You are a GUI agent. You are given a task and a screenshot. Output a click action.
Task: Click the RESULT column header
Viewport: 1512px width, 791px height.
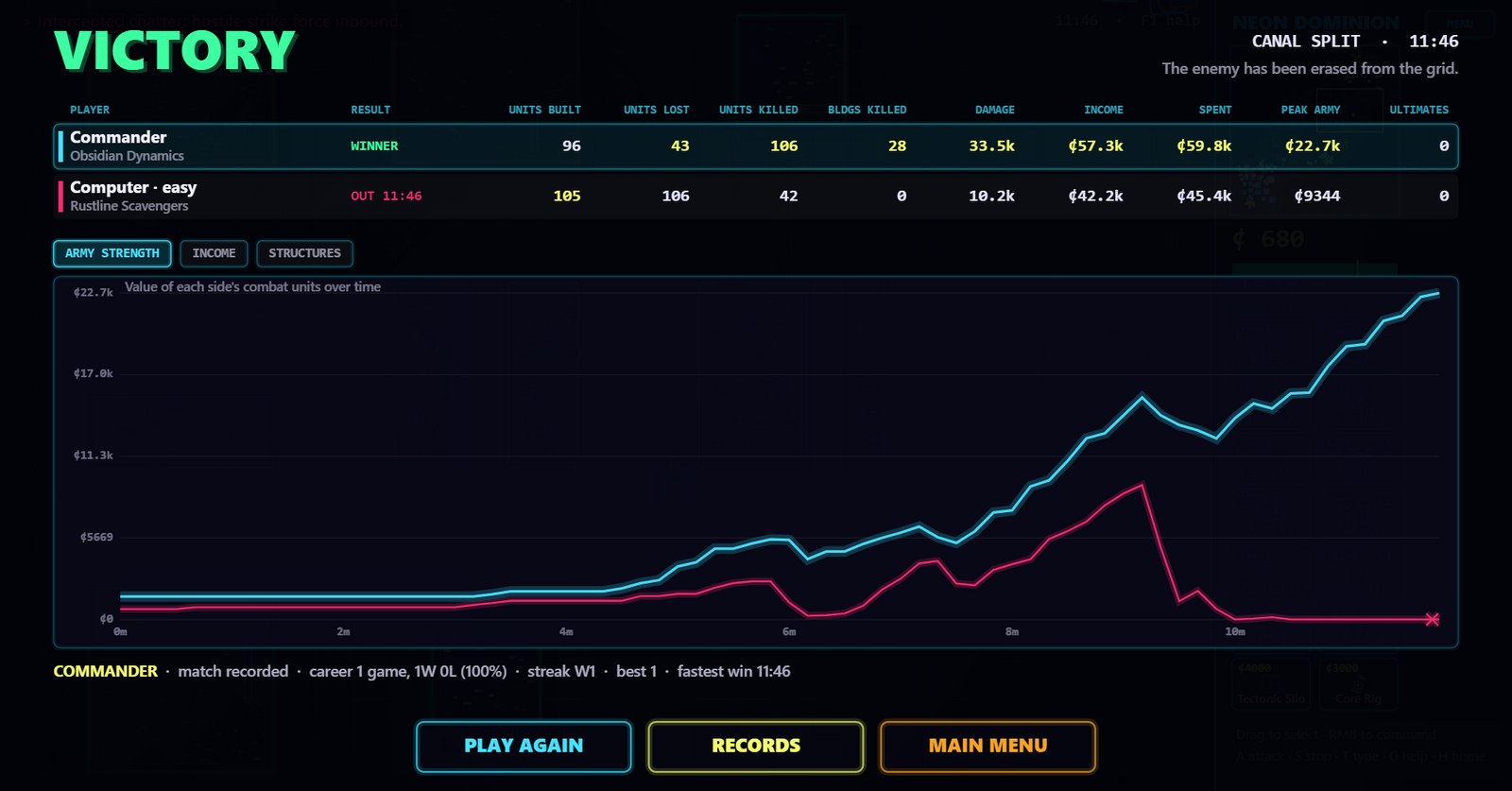370,110
